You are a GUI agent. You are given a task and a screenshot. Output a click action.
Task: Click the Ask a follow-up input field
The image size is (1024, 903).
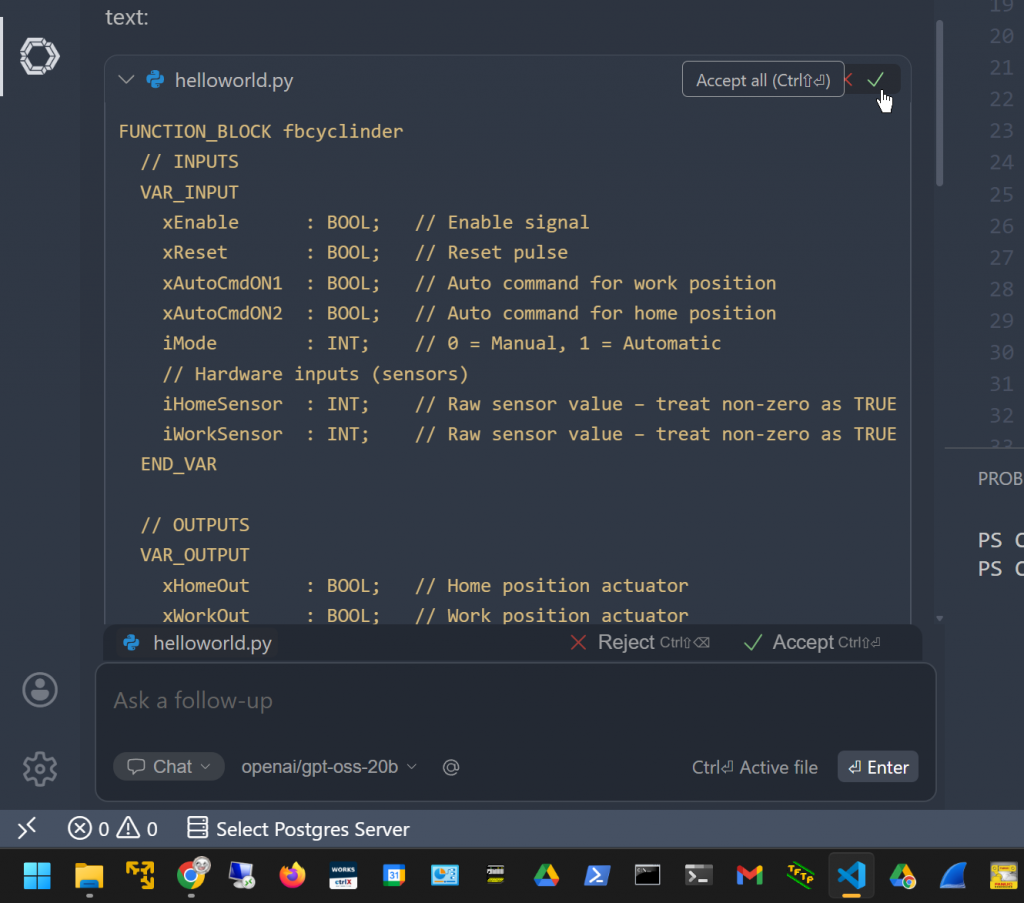pyautogui.click(x=500, y=701)
